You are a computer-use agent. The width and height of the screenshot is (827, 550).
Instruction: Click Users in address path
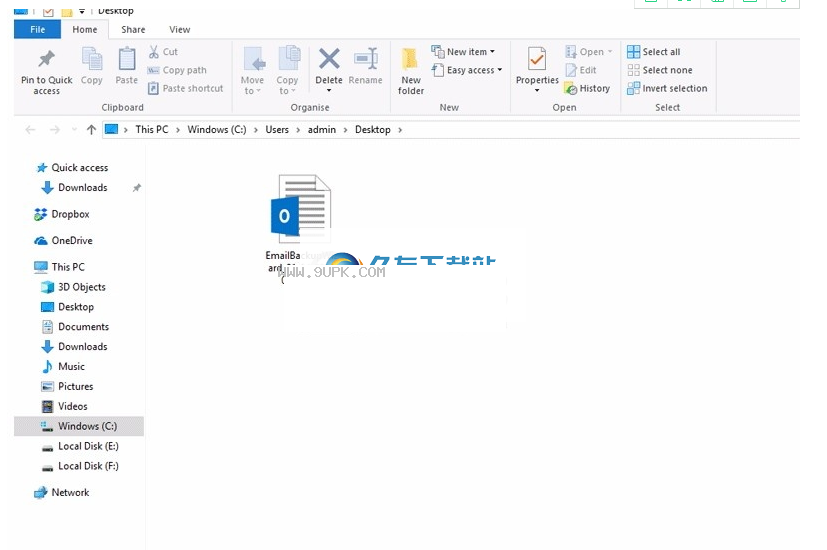tap(277, 130)
